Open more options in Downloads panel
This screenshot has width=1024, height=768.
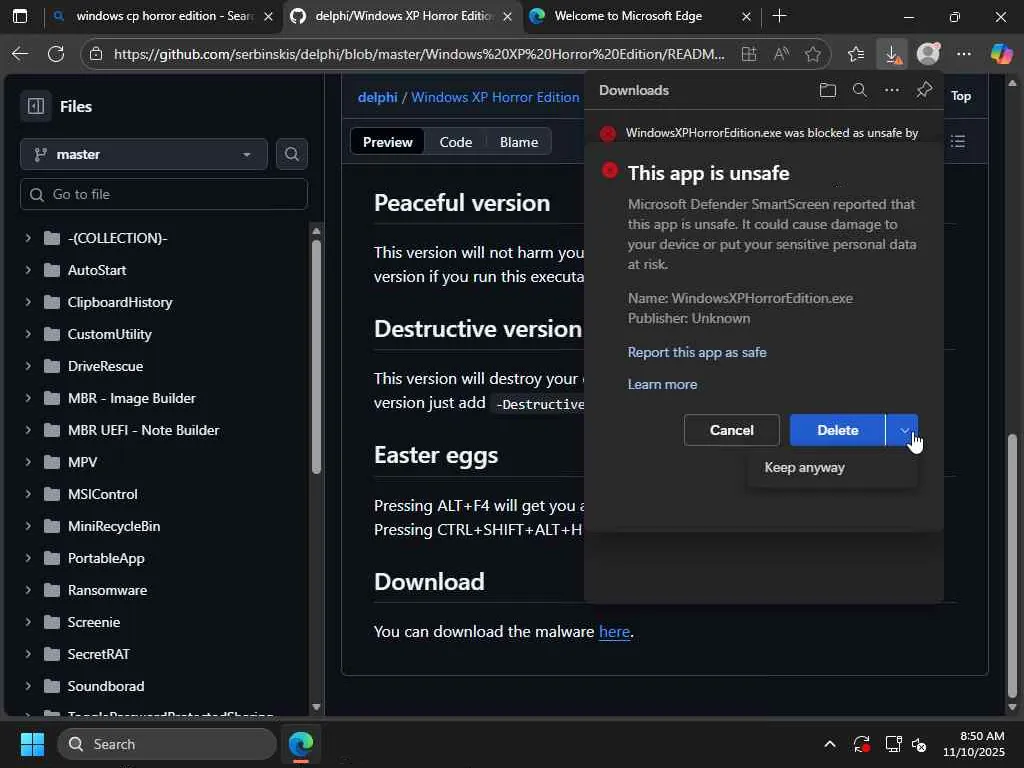[x=892, y=90]
